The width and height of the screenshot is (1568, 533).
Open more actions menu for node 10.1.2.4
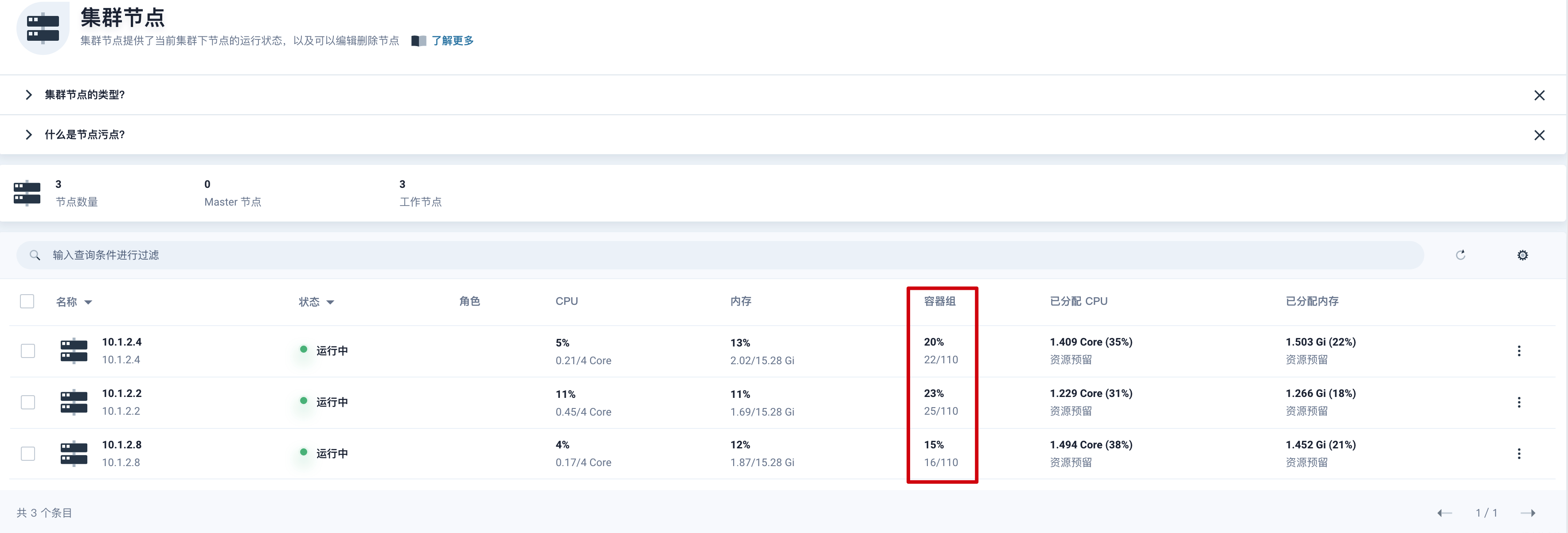coord(1519,351)
